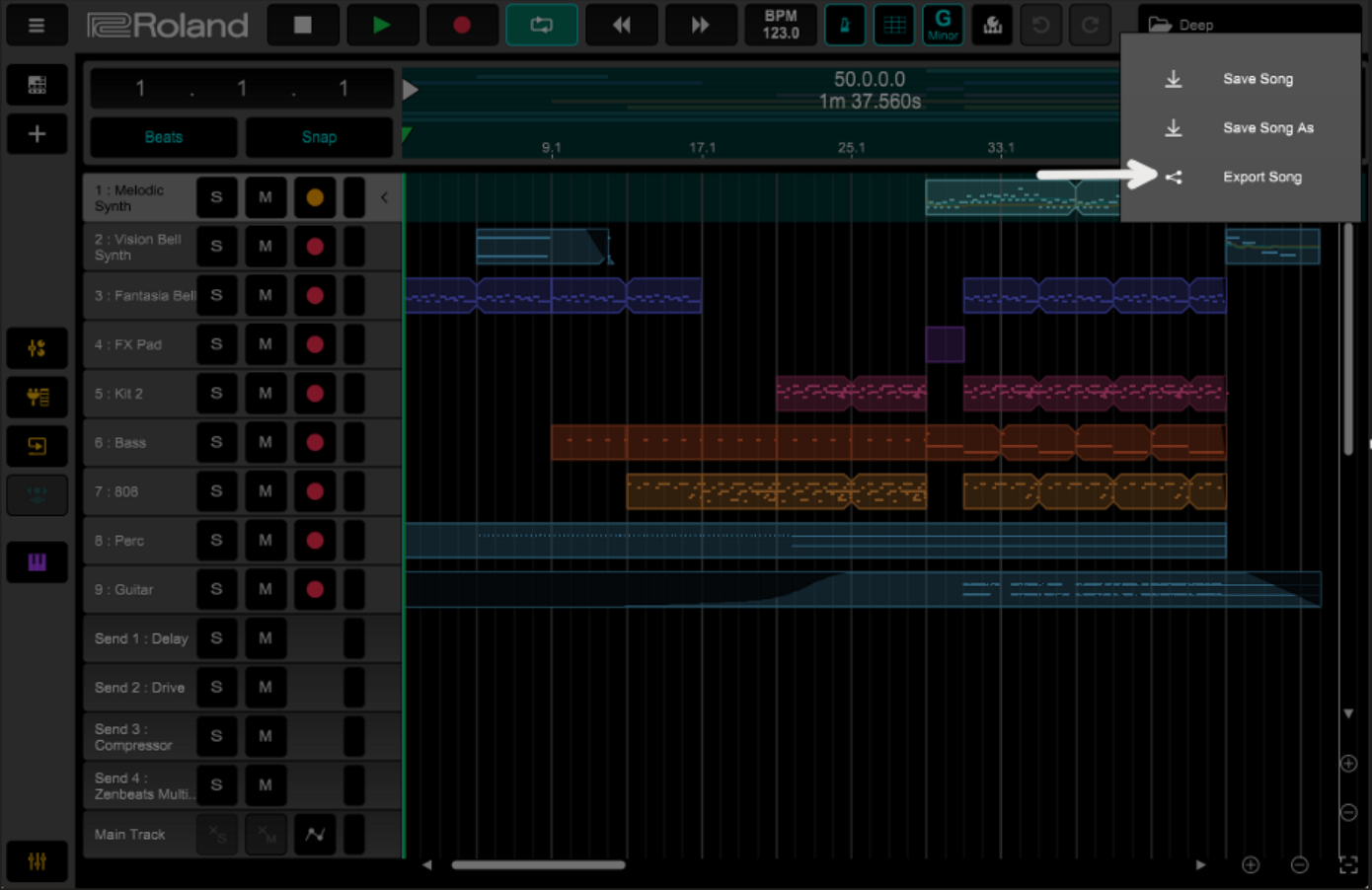Click the rewind button
Viewport: 1372px width, 890px height.
[x=621, y=25]
